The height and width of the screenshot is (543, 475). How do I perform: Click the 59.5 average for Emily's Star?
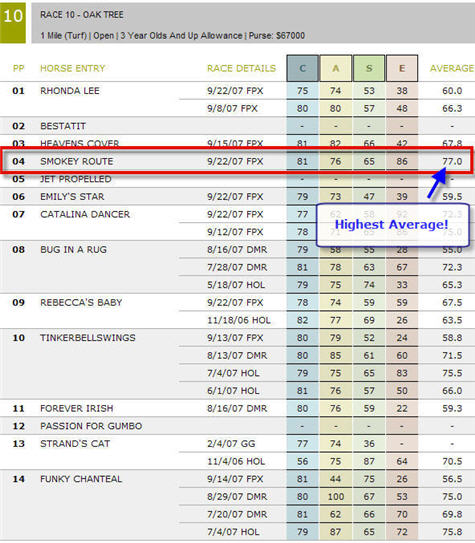[452, 197]
